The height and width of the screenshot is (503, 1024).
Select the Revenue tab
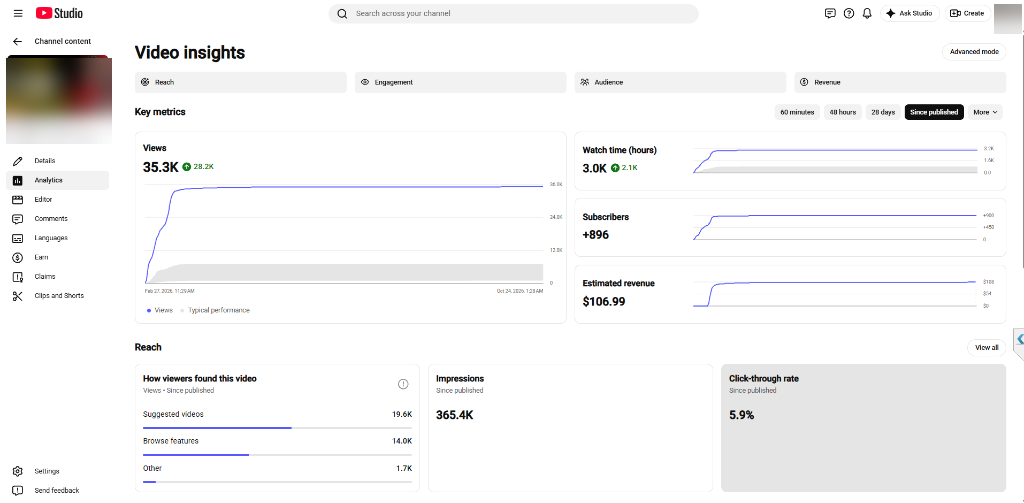(900, 82)
